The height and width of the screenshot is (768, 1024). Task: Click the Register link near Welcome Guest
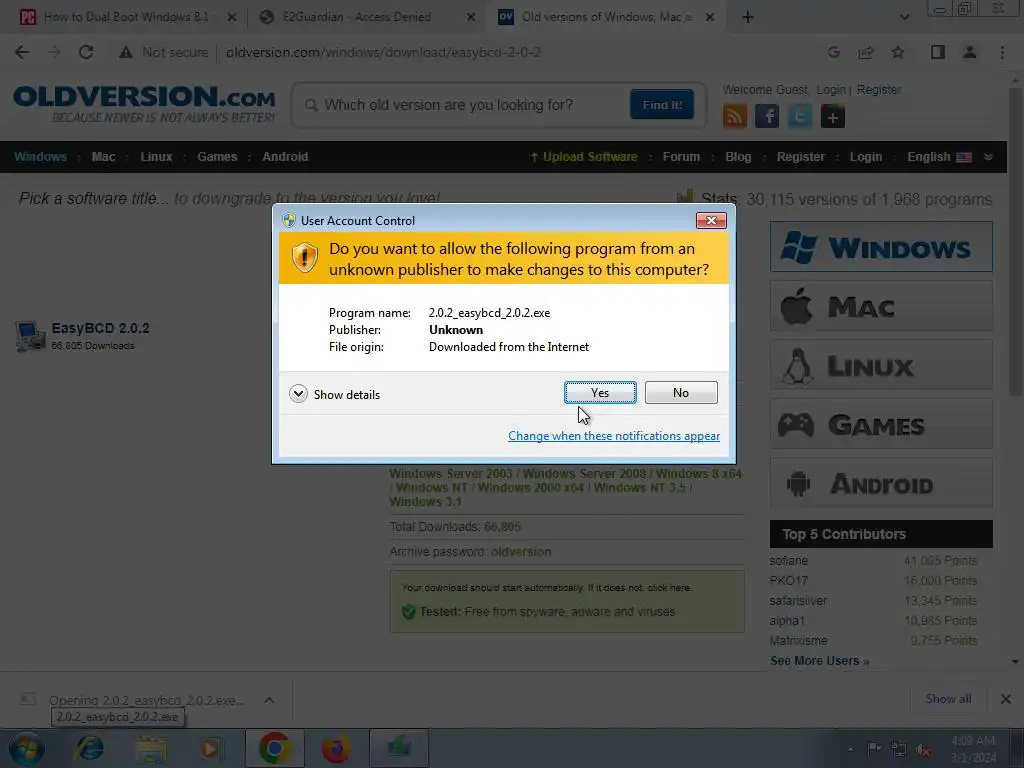pyautogui.click(x=878, y=89)
